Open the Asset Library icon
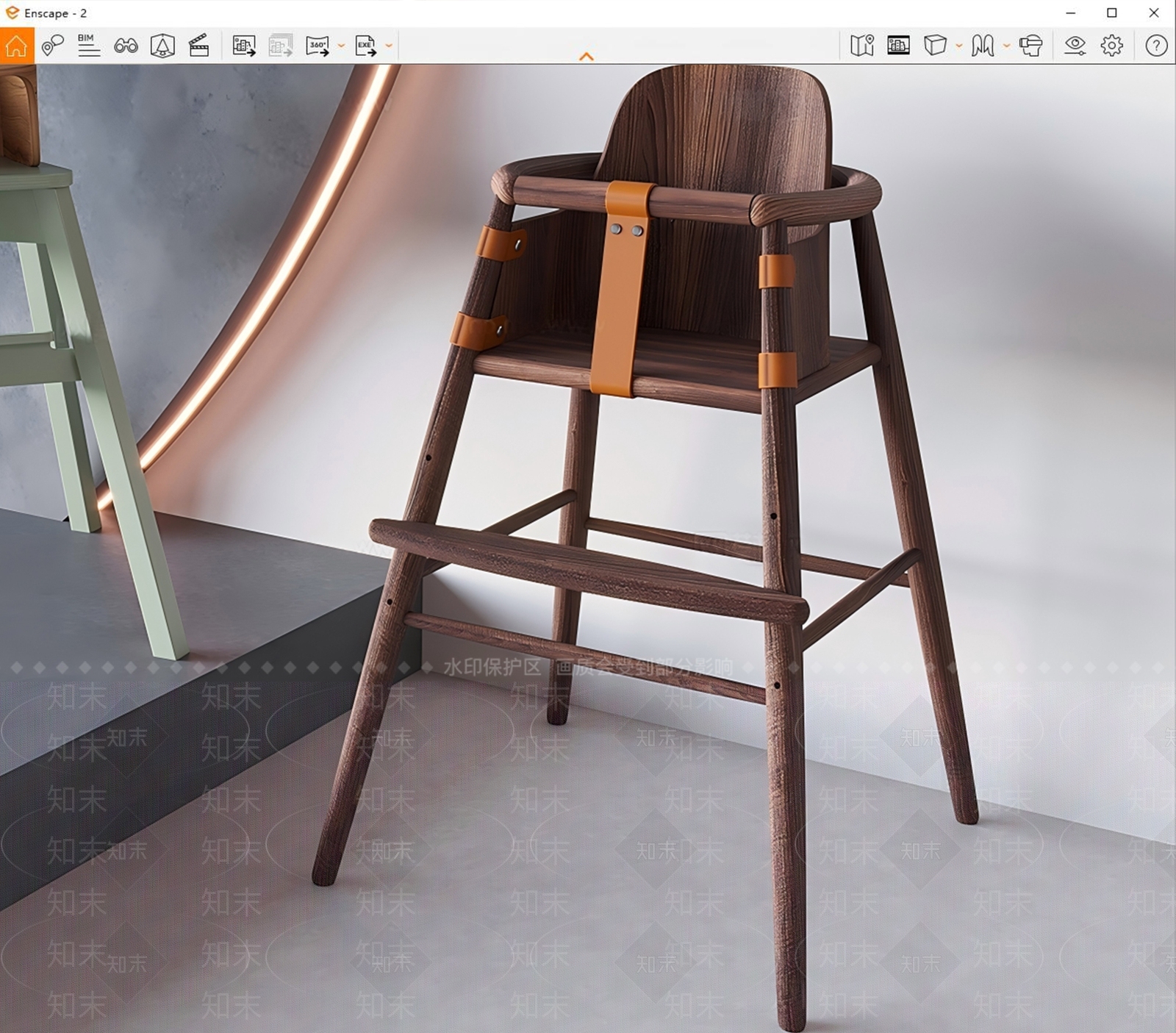Screen dimensions: 1176x1033 click(x=162, y=46)
